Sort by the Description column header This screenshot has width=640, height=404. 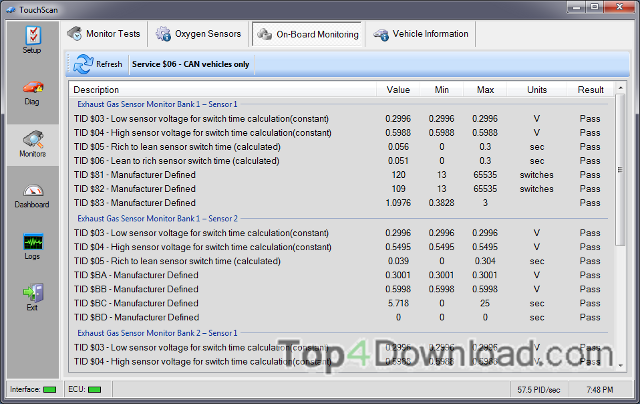[222, 90]
